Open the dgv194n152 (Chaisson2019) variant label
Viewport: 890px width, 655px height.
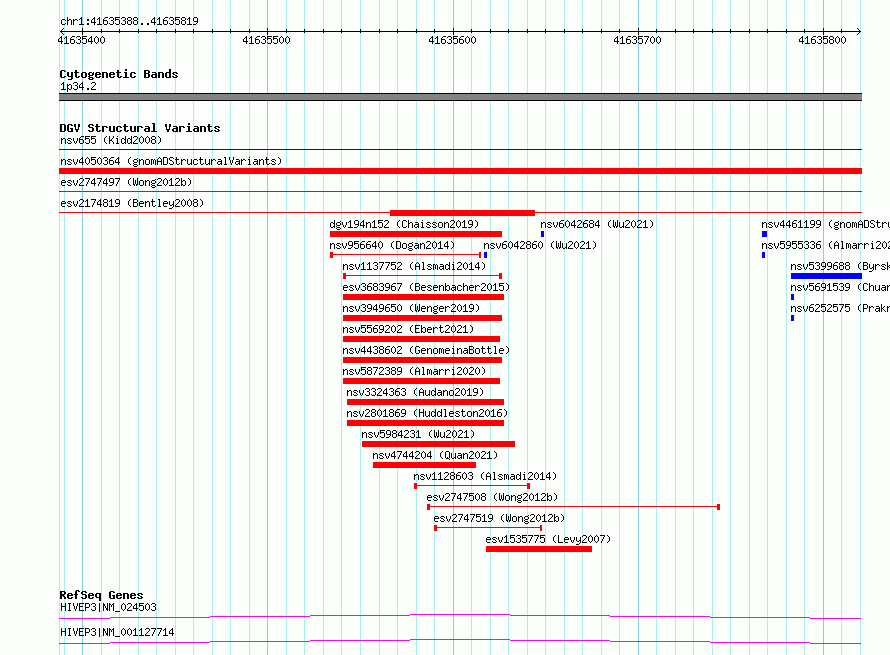pyautogui.click(x=404, y=224)
